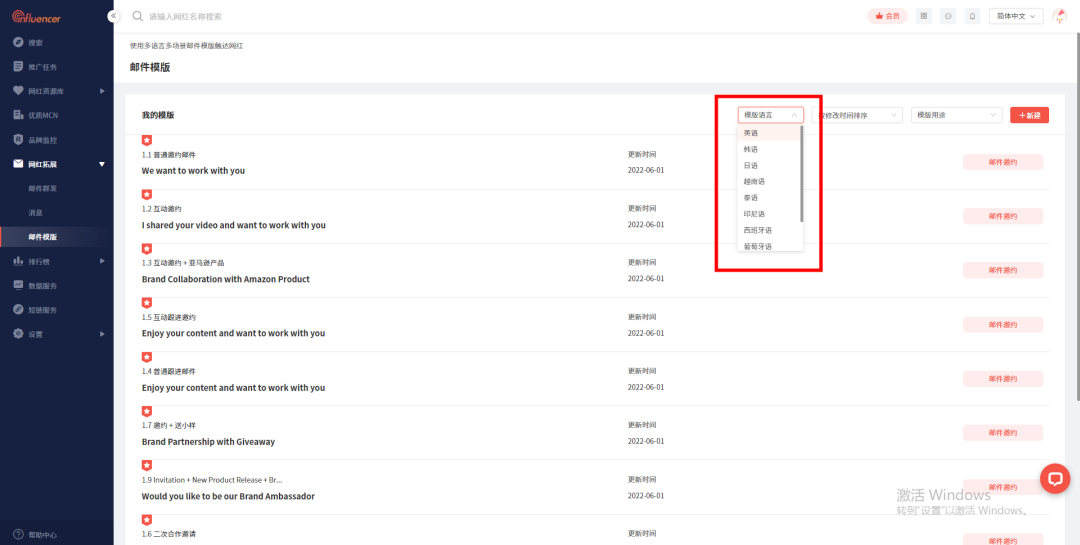The height and width of the screenshot is (545, 1080).
Task: Collapse the sidebar with the double-chevron icon
Action: coord(113,16)
